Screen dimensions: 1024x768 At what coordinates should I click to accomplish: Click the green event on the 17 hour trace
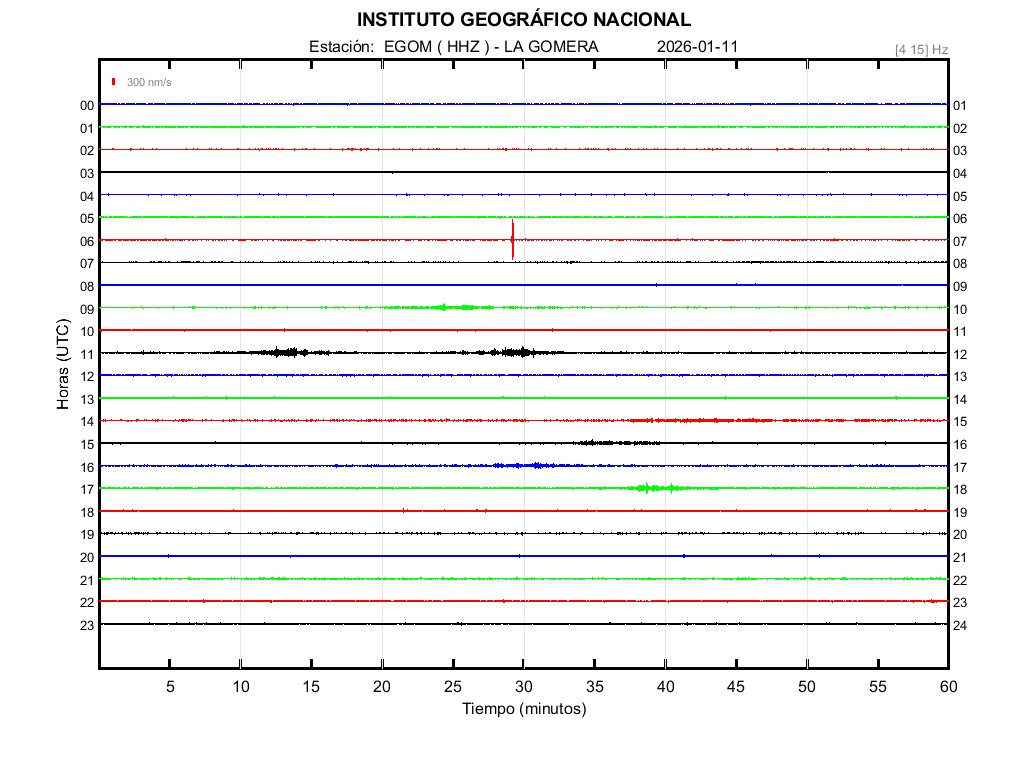(650, 488)
